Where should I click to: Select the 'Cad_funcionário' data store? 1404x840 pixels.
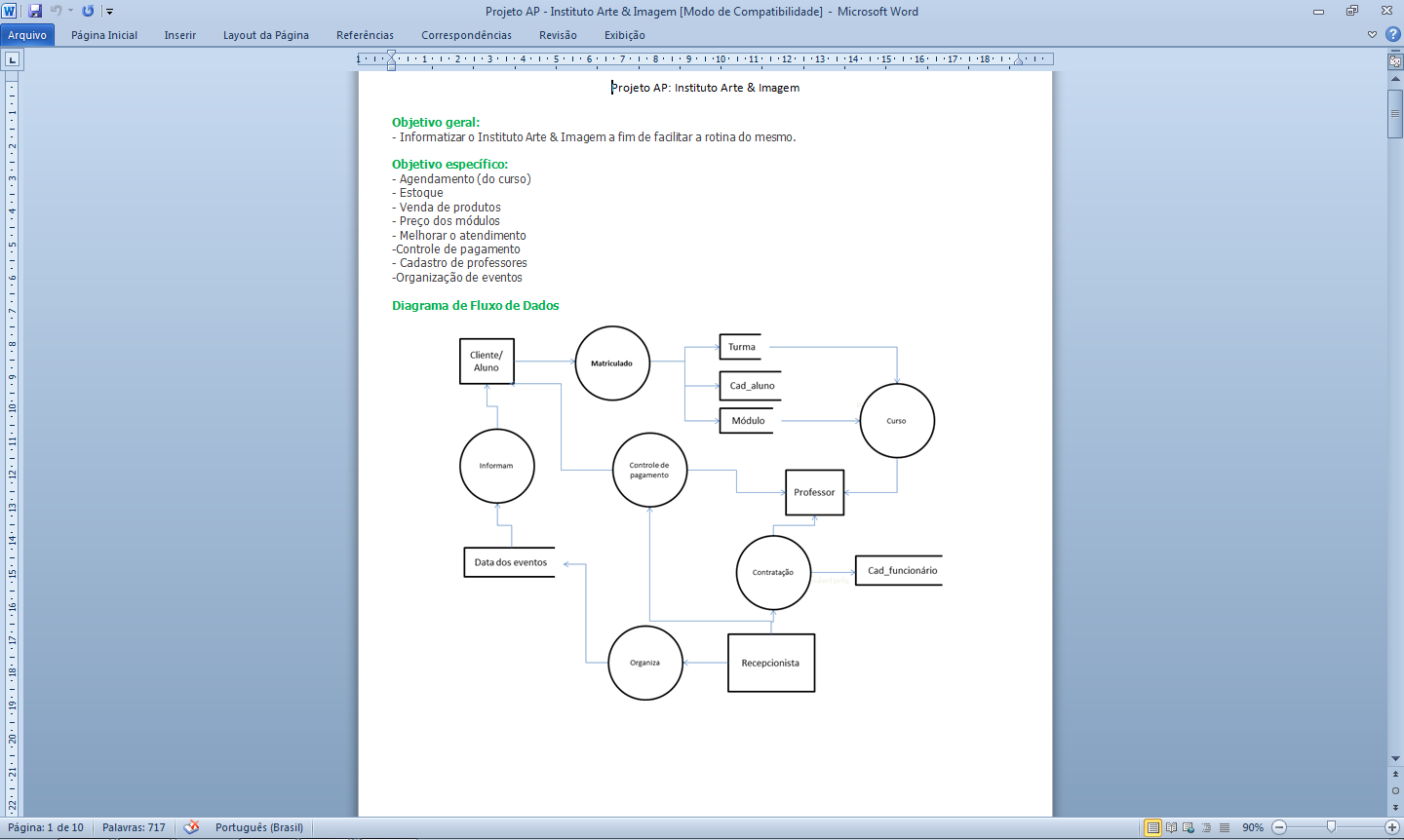tap(900, 571)
